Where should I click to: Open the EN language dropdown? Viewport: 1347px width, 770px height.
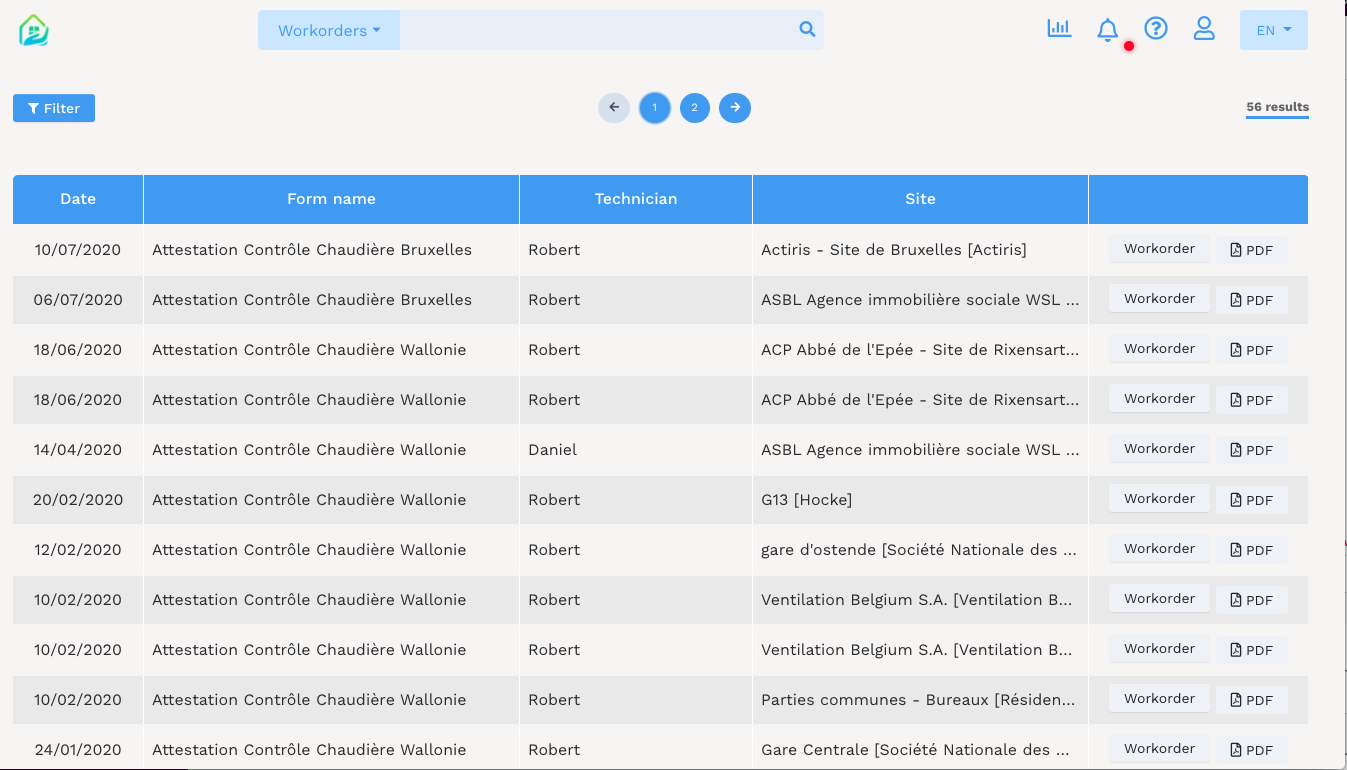click(x=1274, y=30)
